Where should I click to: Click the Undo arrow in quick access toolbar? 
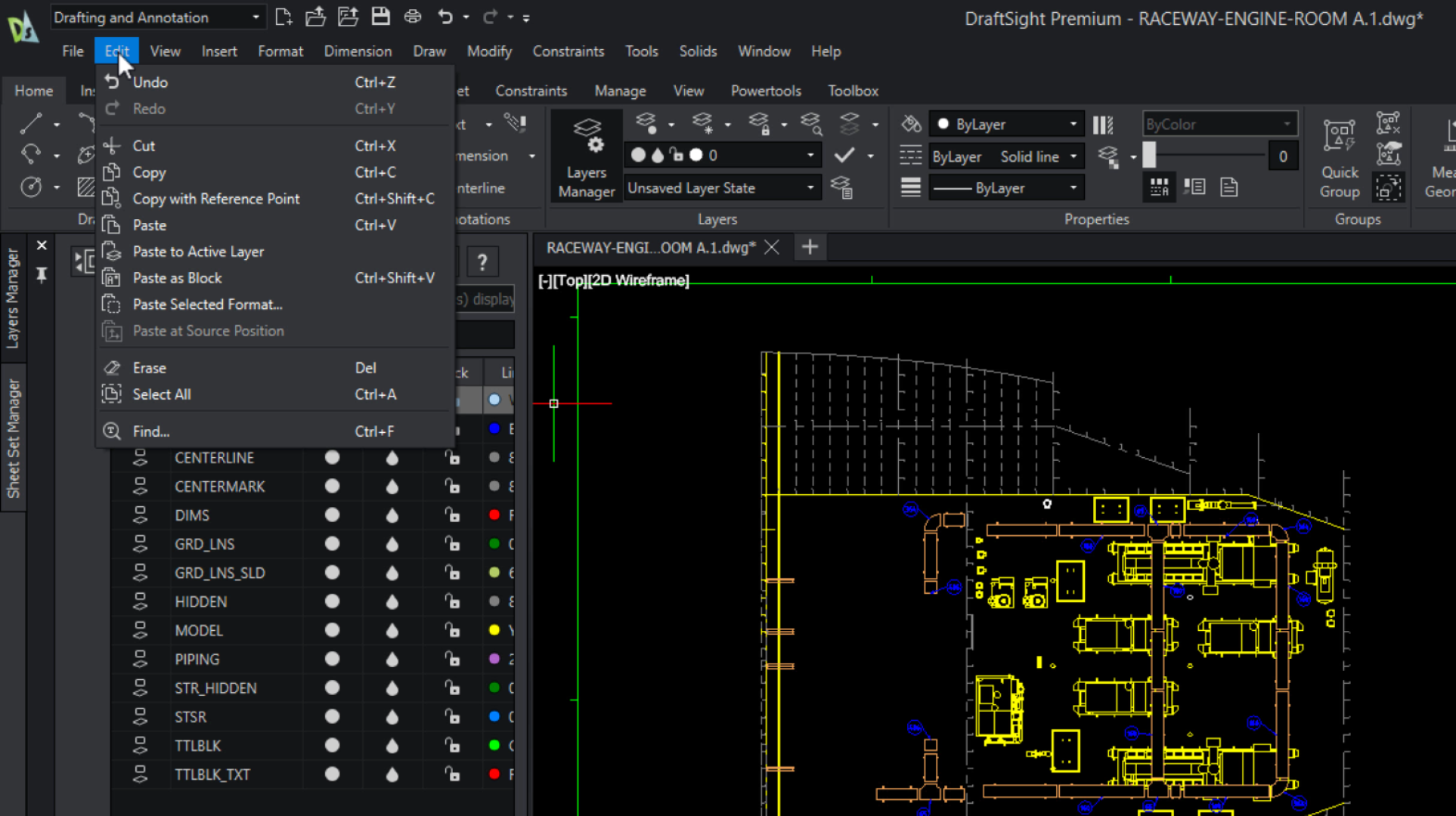pyautogui.click(x=445, y=17)
